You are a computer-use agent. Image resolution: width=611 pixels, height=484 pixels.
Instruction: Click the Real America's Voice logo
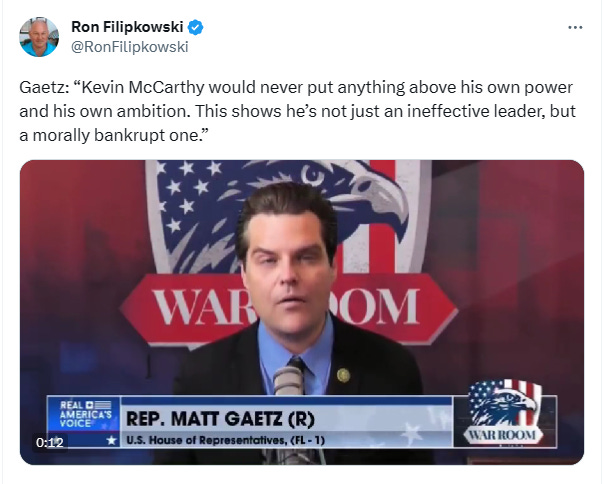point(85,414)
